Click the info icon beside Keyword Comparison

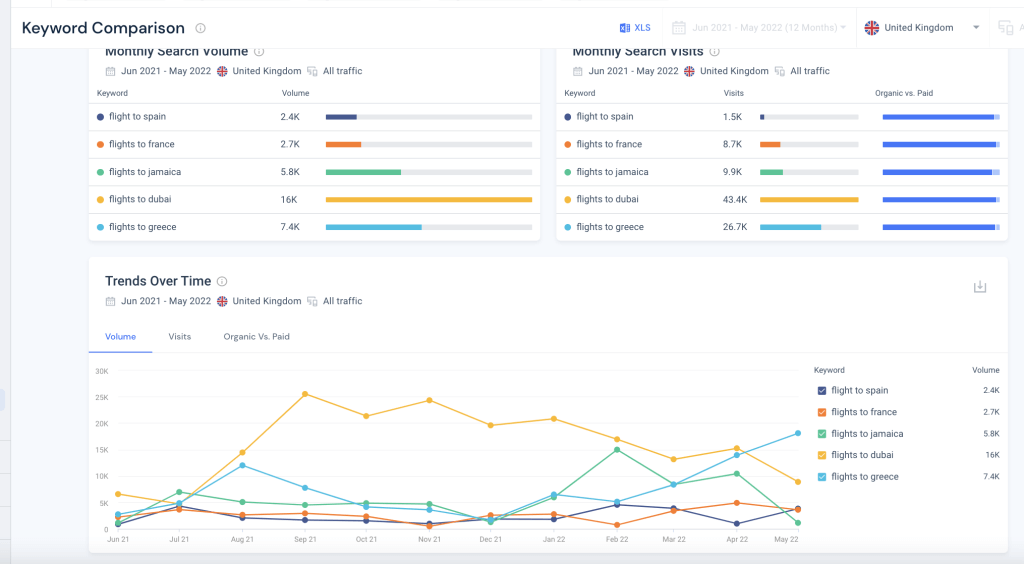pyautogui.click(x=200, y=28)
